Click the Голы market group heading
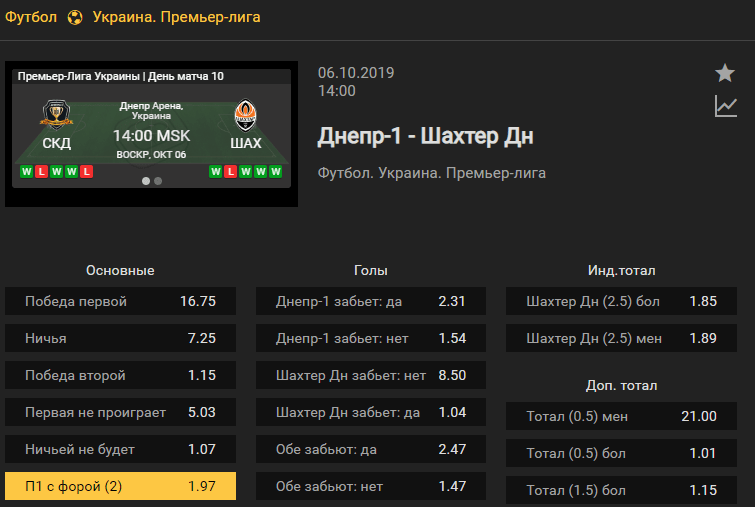Viewport: 755px width, 507px height. 371,270
